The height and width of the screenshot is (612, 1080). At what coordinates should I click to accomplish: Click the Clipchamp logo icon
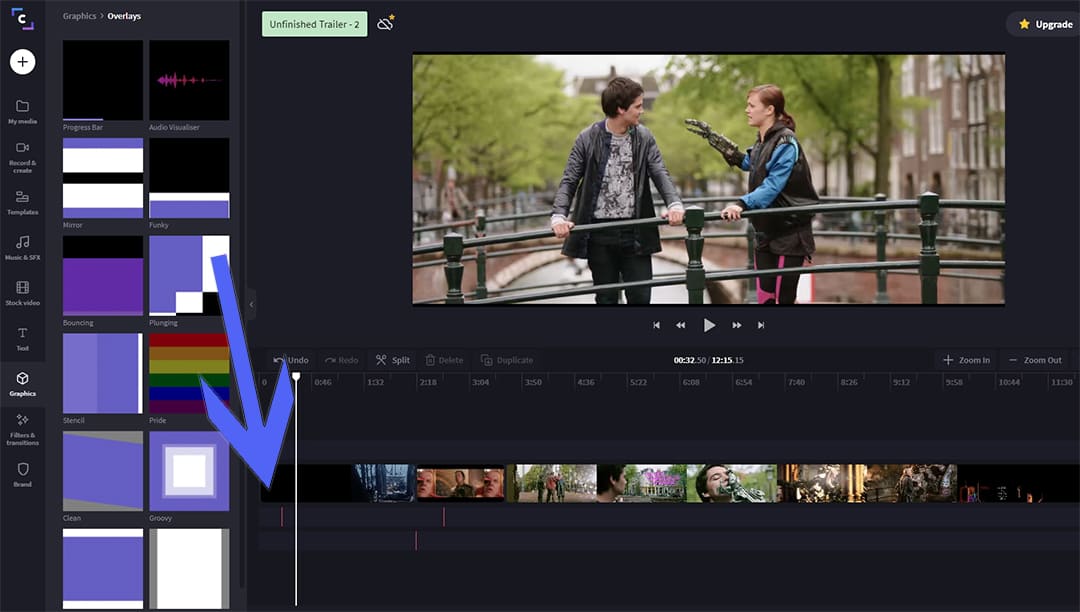(22, 19)
